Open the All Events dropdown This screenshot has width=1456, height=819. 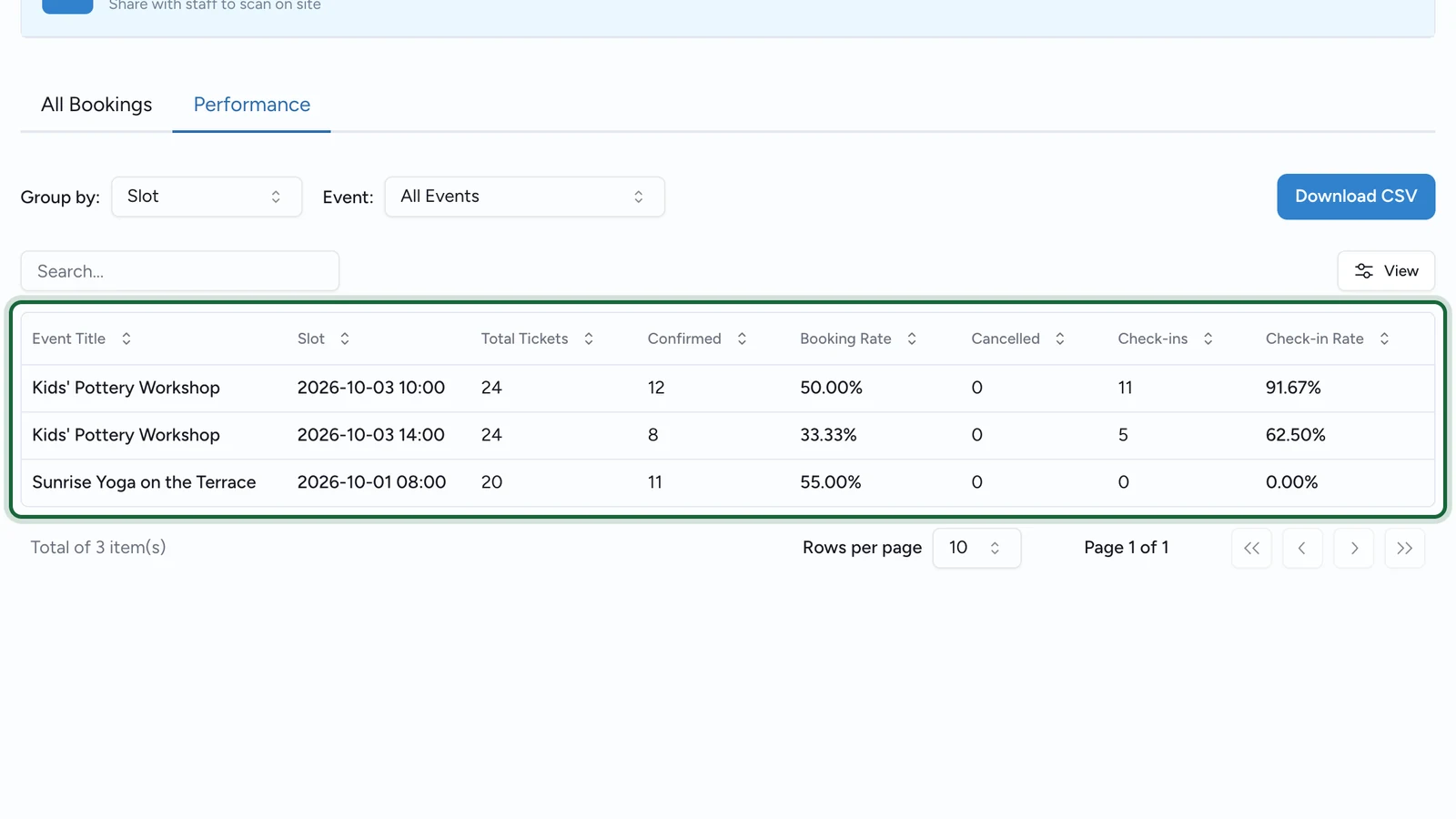(x=525, y=197)
